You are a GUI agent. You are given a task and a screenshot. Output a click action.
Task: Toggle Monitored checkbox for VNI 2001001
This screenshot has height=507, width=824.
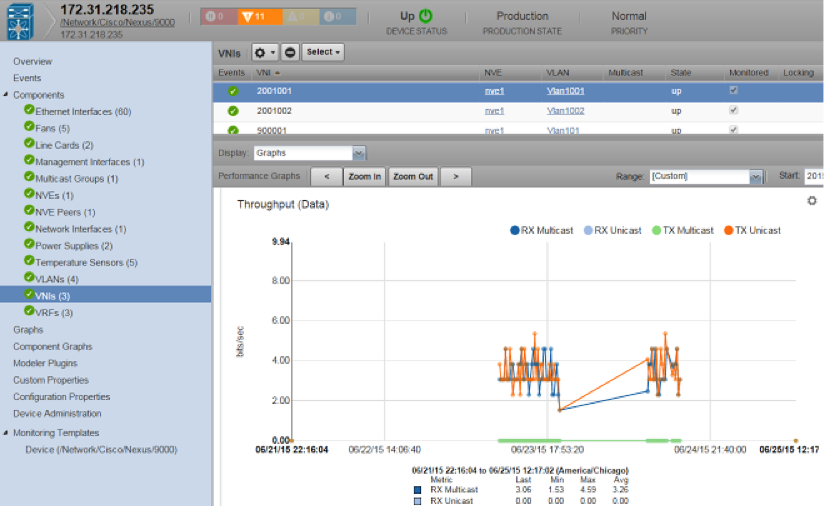tap(734, 90)
